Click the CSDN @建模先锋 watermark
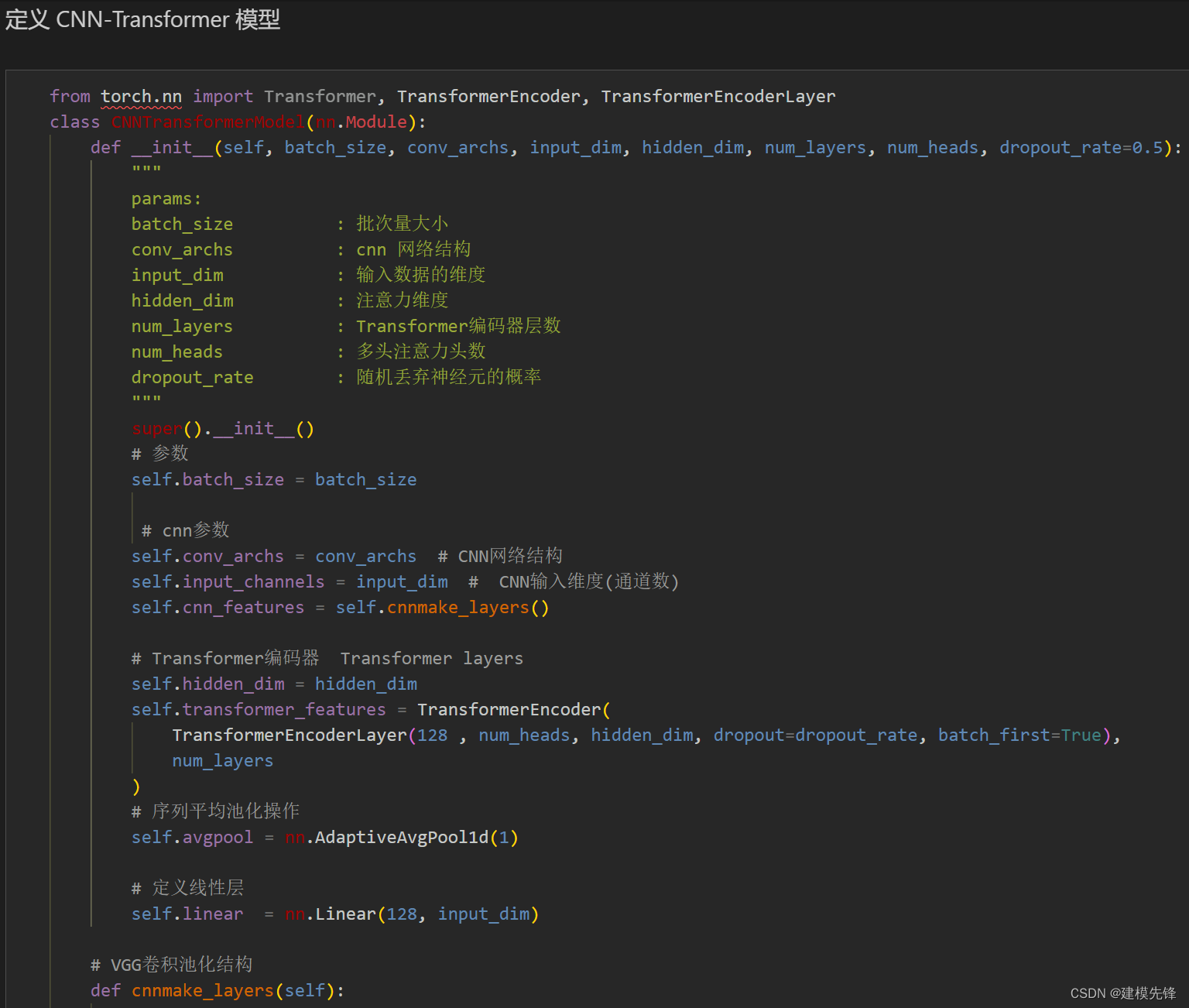 point(1122,993)
